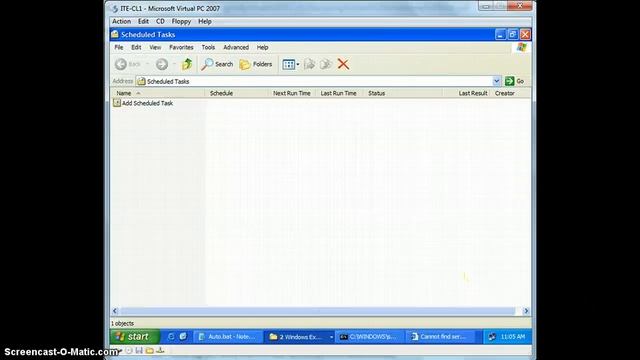Image resolution: width=640 pixels, height=360 pixels.
Task: Sort by the Schedule column header
Action: [237, 93]
